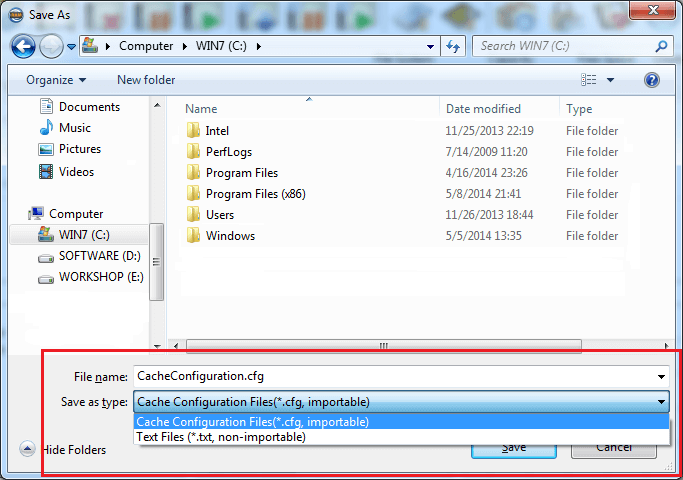Select WIN7 (C:) in the address breadcrumb

[x=221, y=46]
